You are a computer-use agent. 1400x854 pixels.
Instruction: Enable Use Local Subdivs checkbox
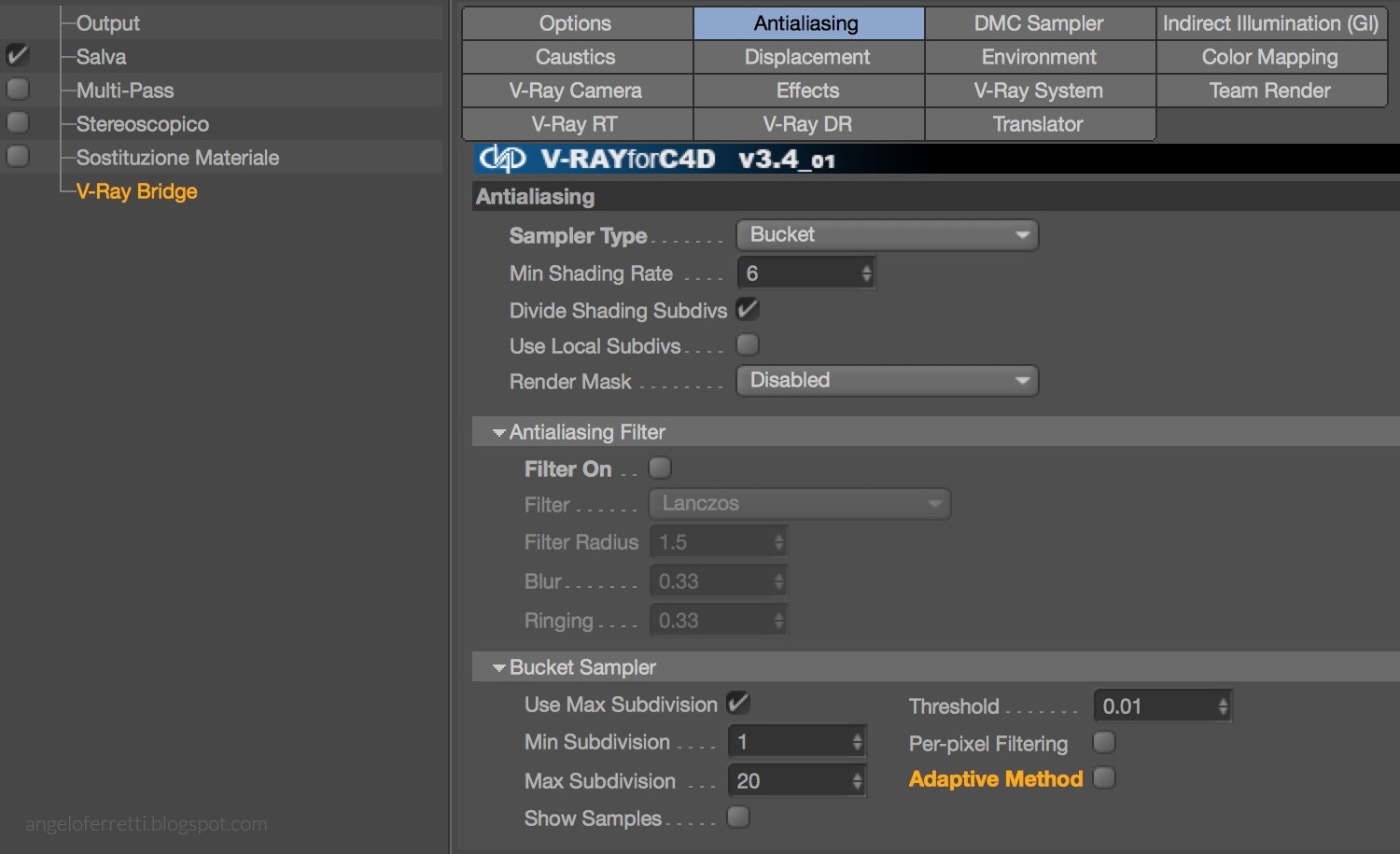click(x=748, y=344)
